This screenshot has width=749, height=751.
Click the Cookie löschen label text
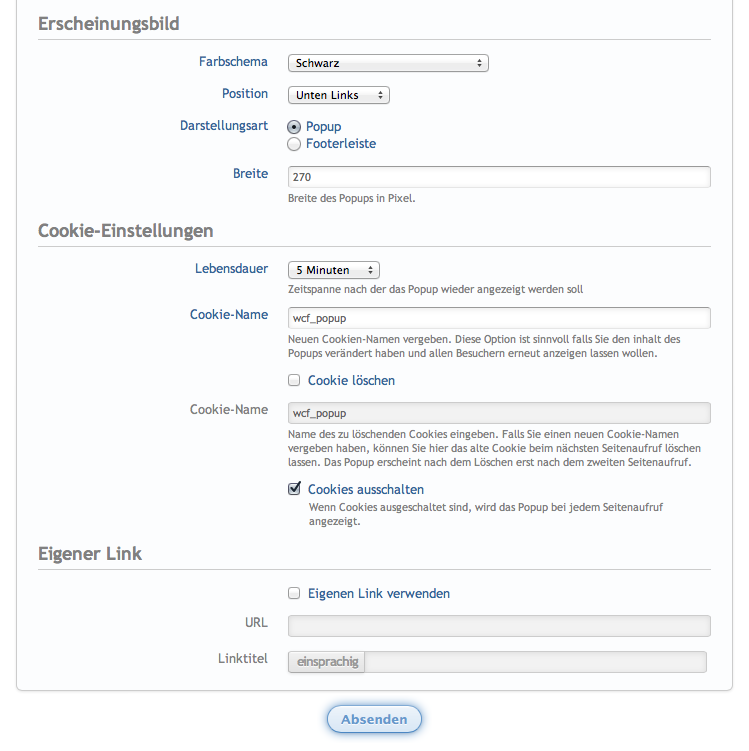coord(351,381)
